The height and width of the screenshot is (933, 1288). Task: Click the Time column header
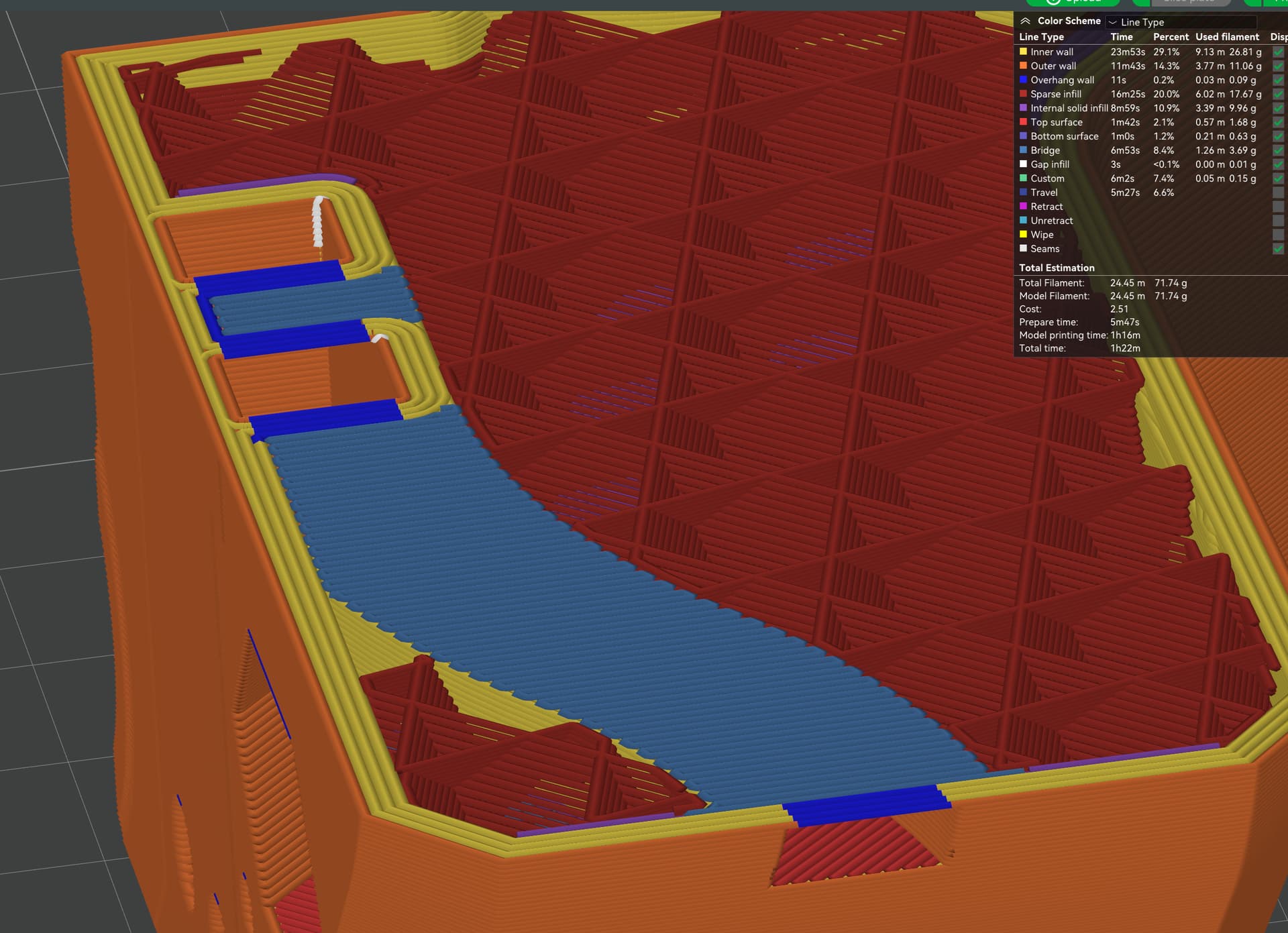click(x=1121, y=37)
